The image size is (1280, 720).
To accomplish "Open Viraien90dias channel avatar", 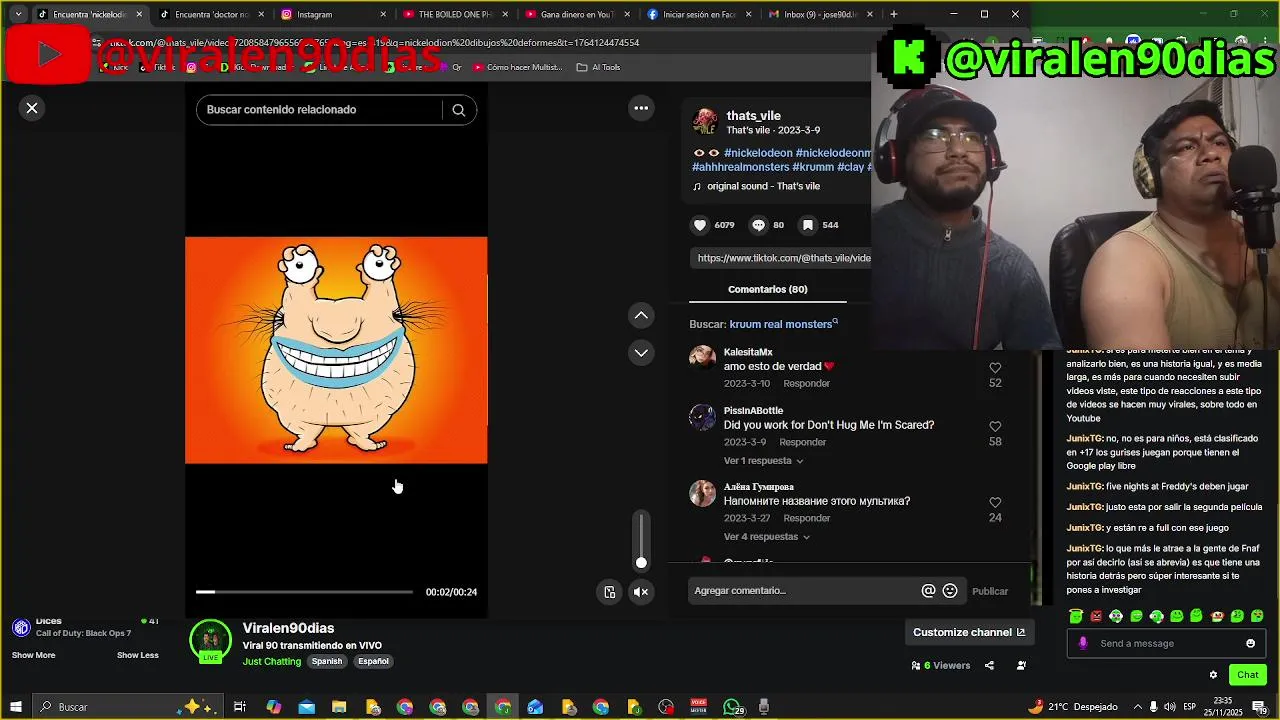I will (210, 641).
